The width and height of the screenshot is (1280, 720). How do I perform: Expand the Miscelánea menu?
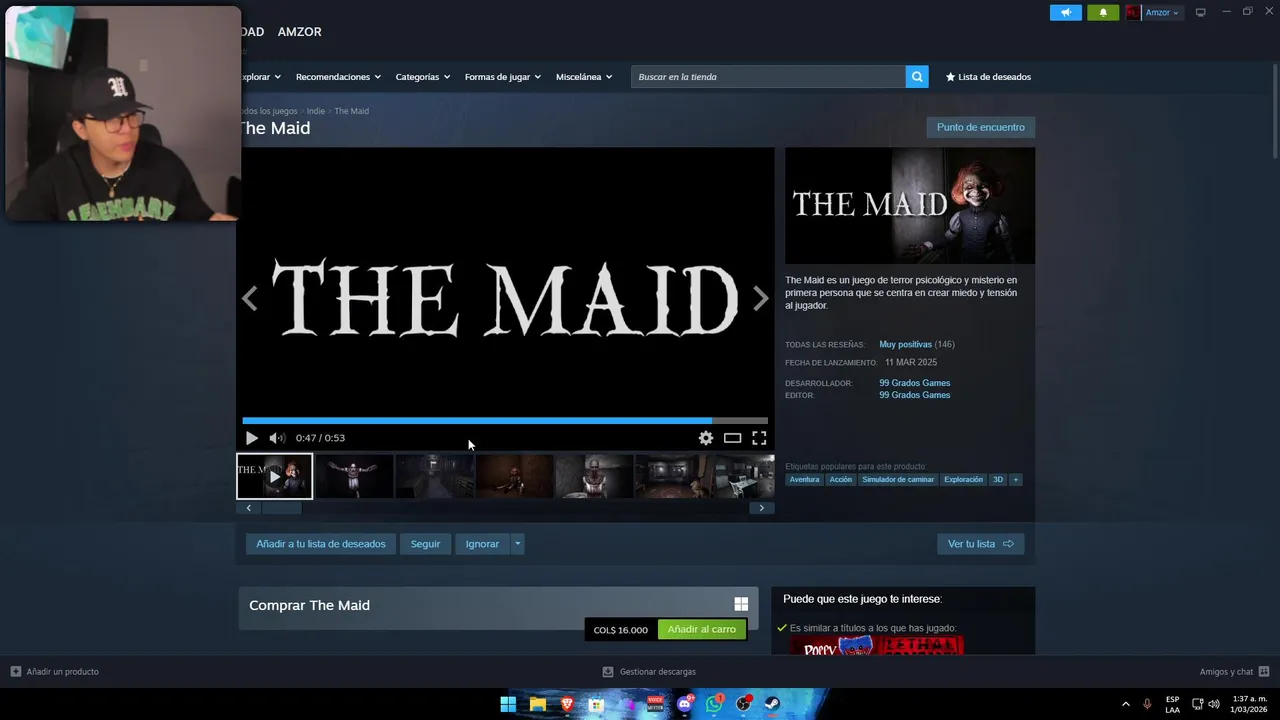tap(584, 77)
